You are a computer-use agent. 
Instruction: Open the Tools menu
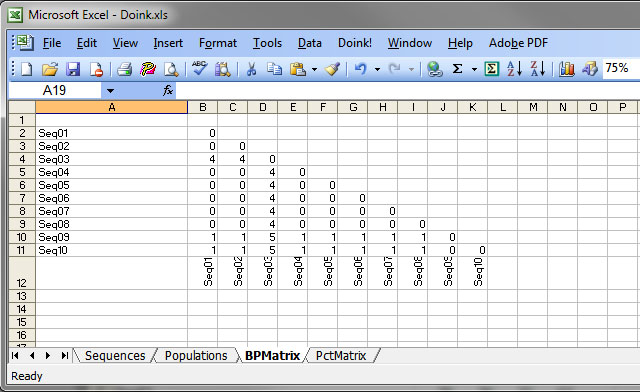point(267,43)
